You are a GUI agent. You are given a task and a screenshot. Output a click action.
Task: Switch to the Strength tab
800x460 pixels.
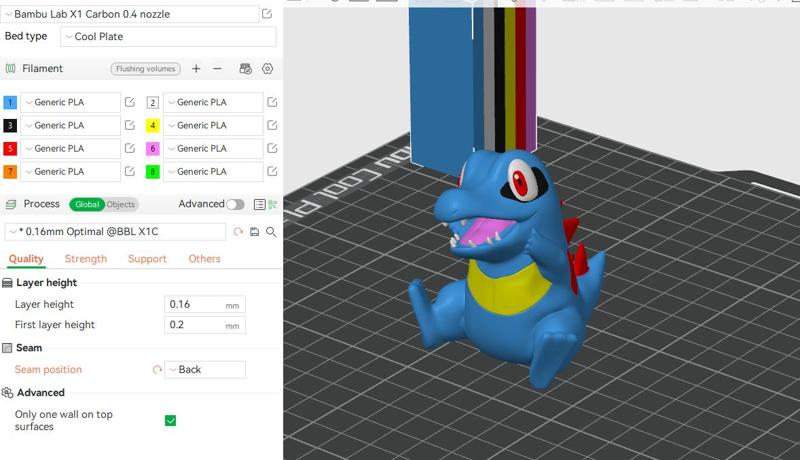tap(86, 259)
